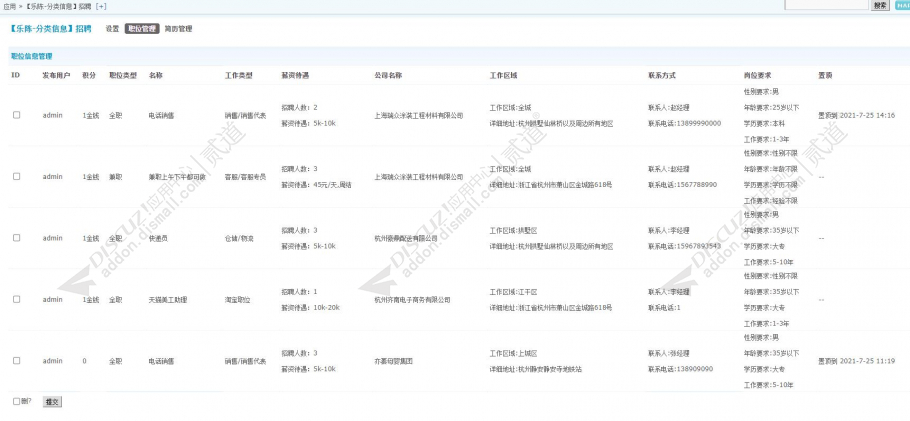Click the [+] link in the breadcrumb
This screenshot has height=421, width=910.
point(101,6)
